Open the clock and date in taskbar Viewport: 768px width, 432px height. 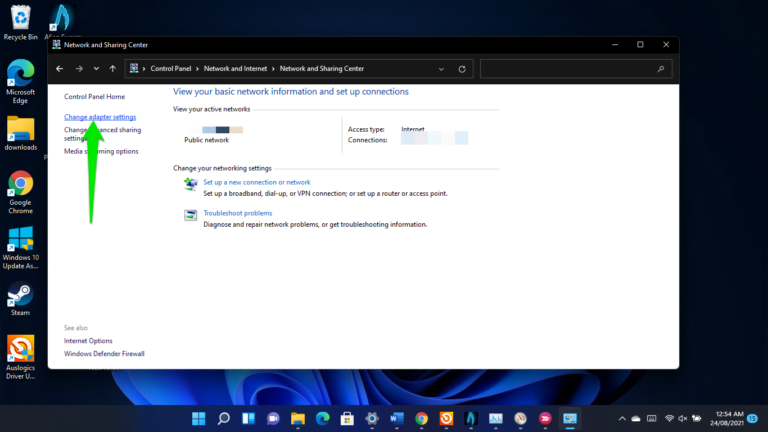click(727, 419)
